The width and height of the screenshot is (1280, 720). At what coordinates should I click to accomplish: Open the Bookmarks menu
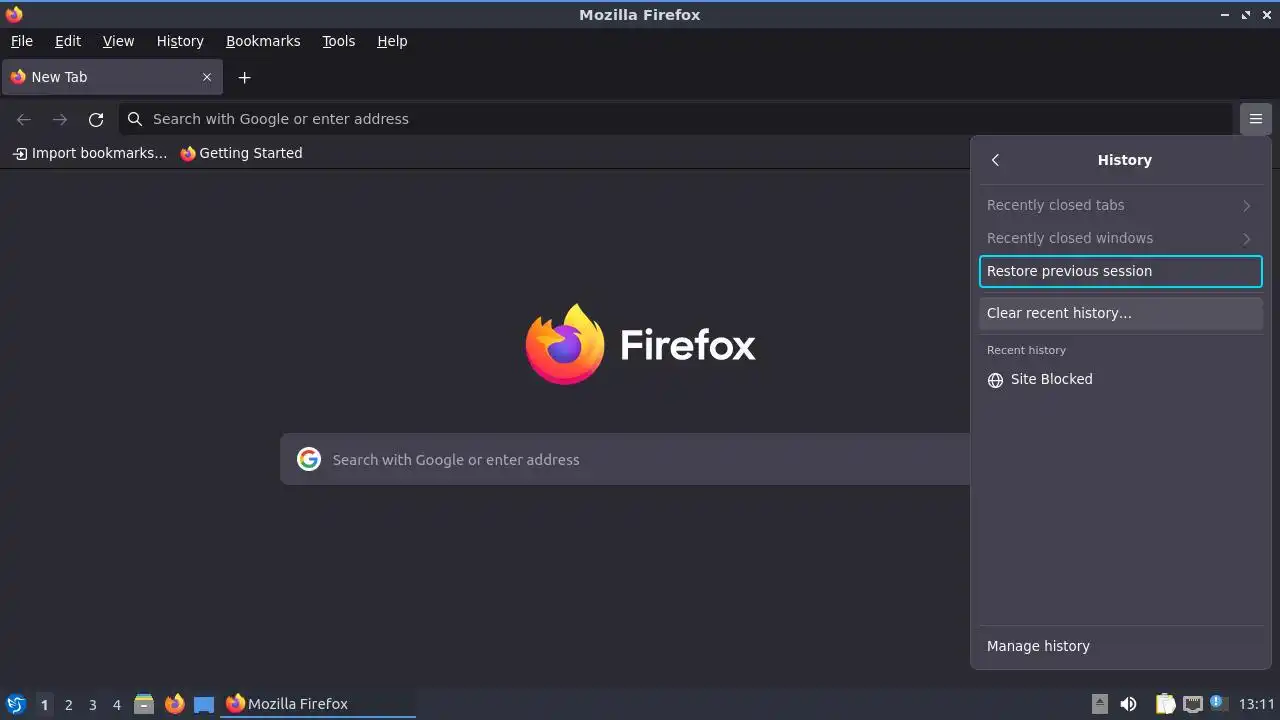[263, 41]
